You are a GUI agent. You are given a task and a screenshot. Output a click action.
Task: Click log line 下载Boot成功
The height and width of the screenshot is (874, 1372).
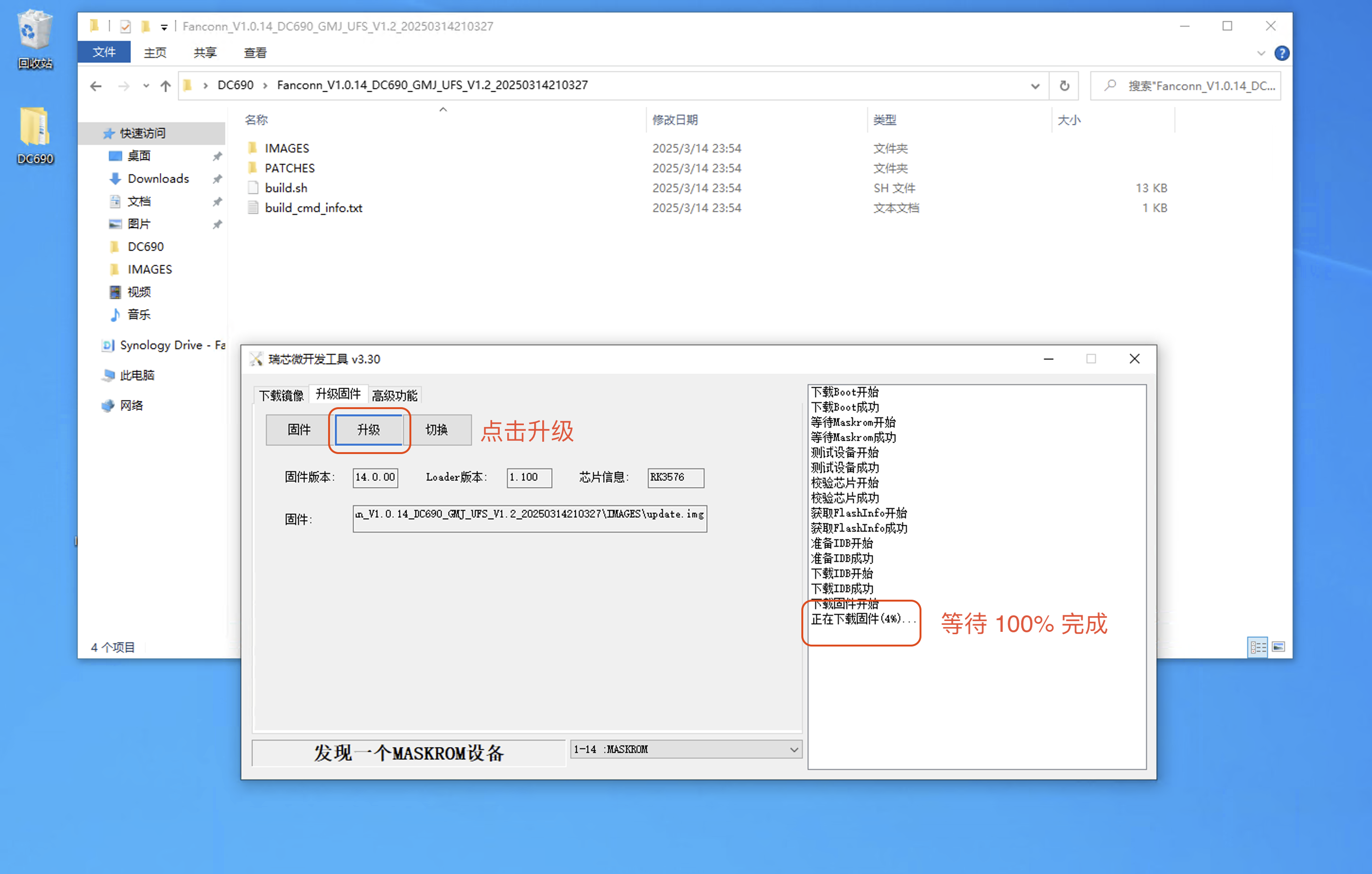tap(845, 407)
